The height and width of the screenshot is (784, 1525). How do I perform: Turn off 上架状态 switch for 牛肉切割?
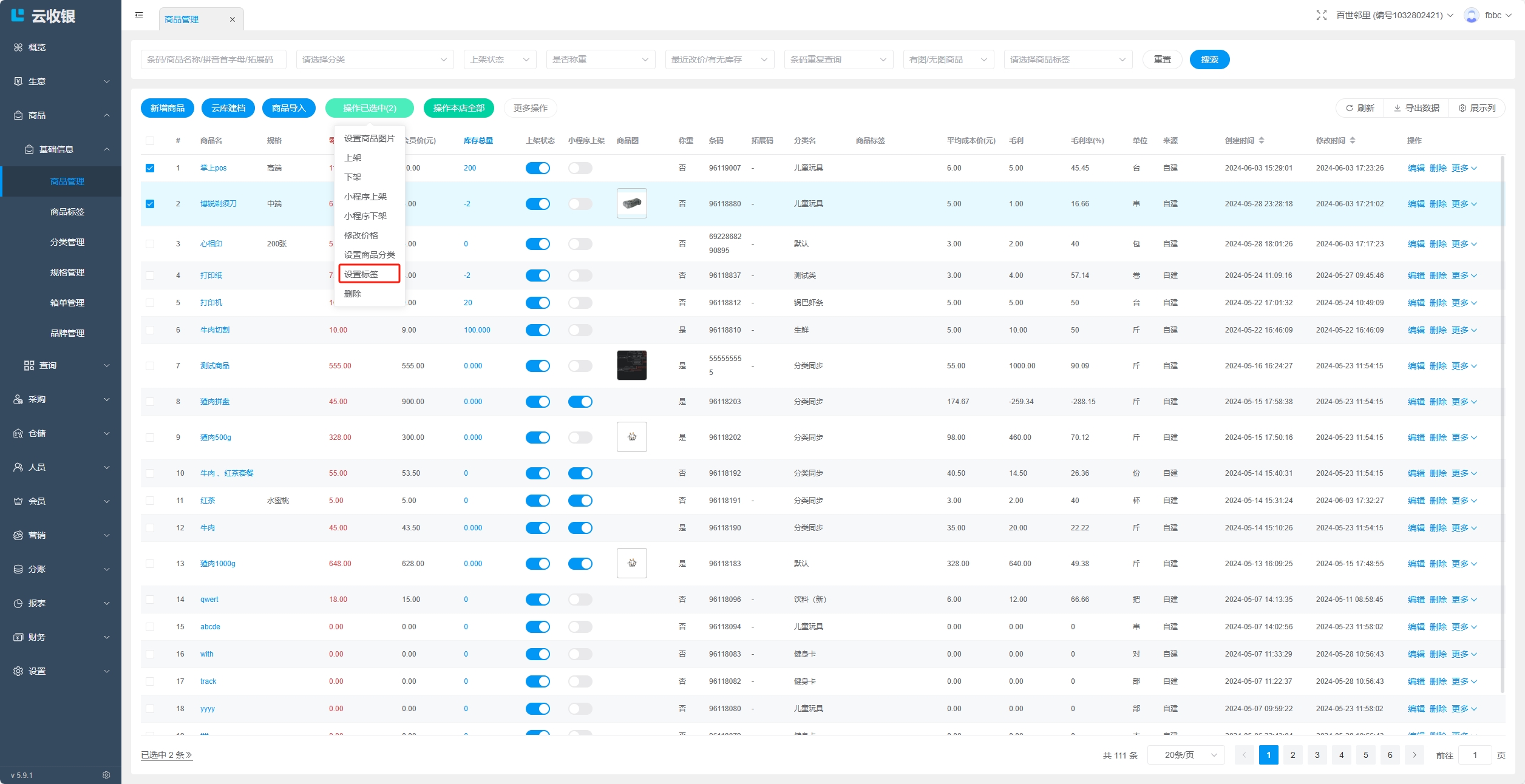[537, 330]
